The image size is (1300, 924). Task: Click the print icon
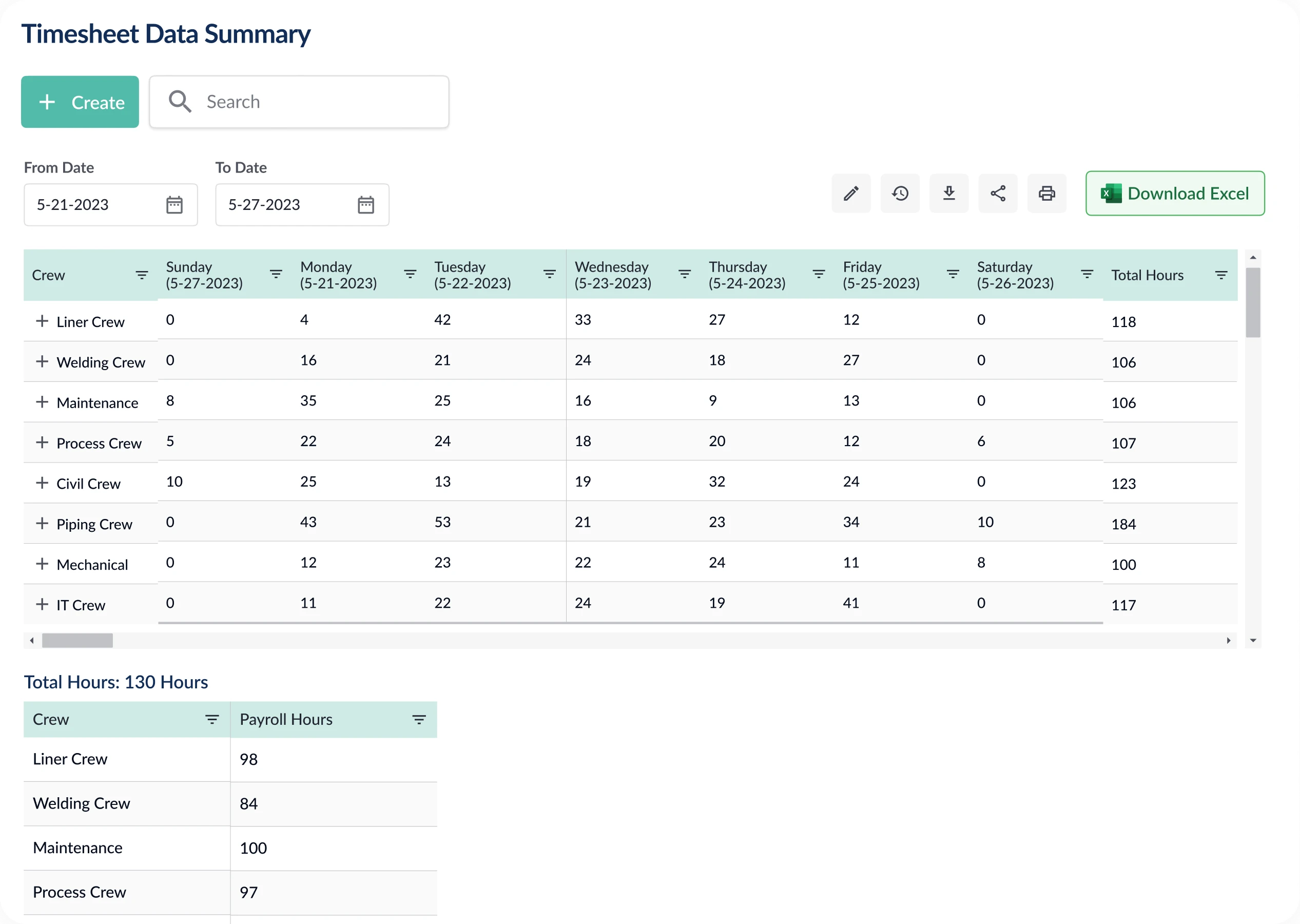click(1047, 194)
